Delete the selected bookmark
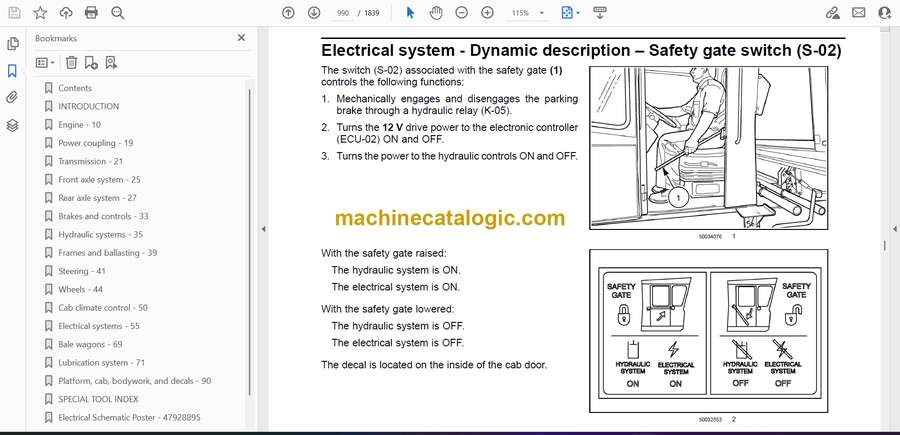 pos(71,63)
